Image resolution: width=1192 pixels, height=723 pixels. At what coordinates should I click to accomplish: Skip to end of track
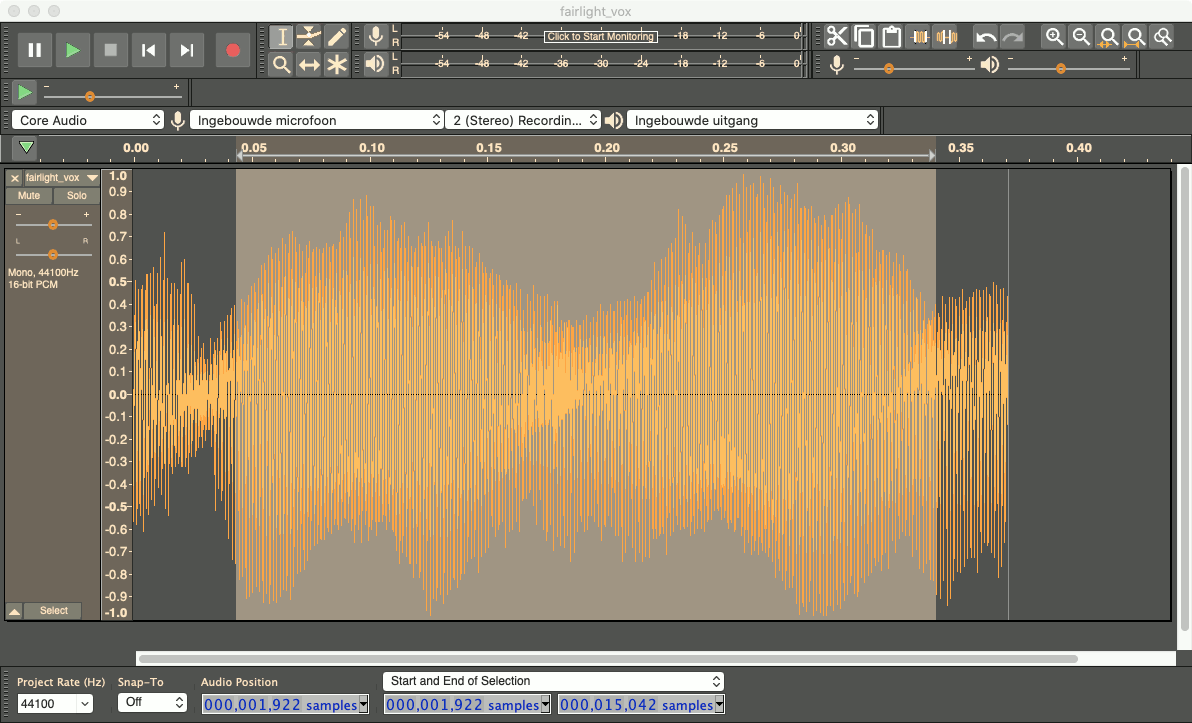pos(186,50)
